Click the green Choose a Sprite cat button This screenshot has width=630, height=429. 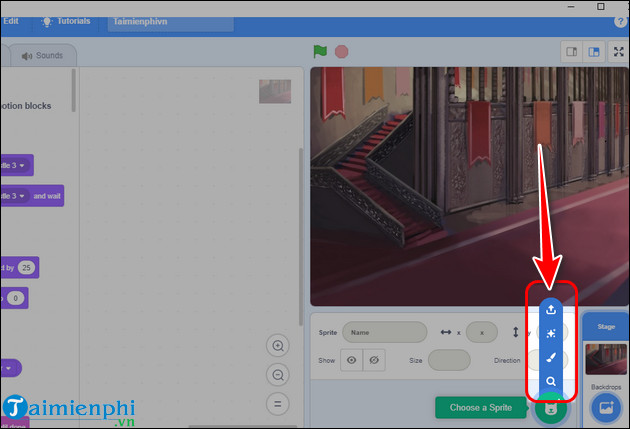[x=551, y=409]
